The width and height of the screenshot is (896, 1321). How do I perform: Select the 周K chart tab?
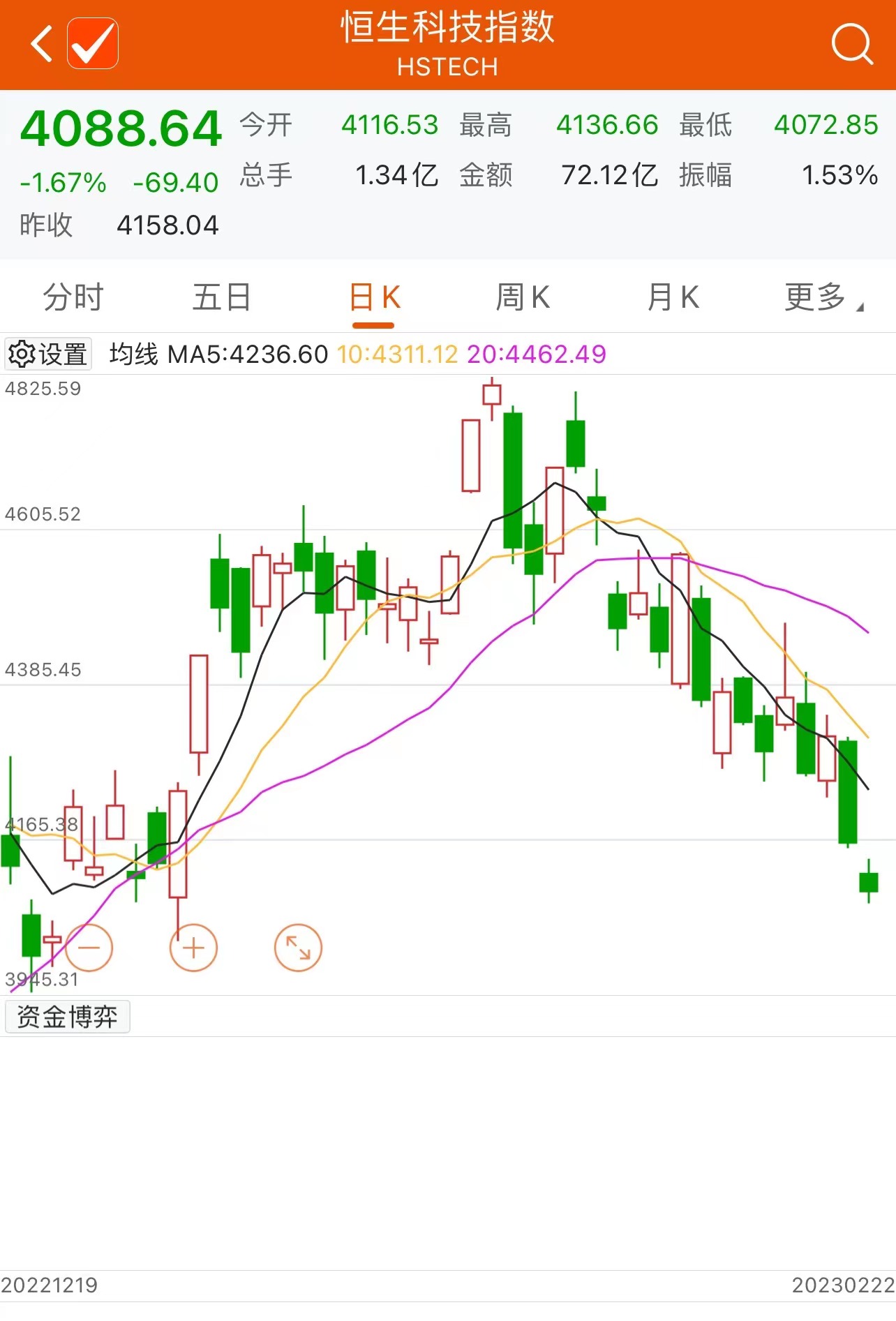523,298
